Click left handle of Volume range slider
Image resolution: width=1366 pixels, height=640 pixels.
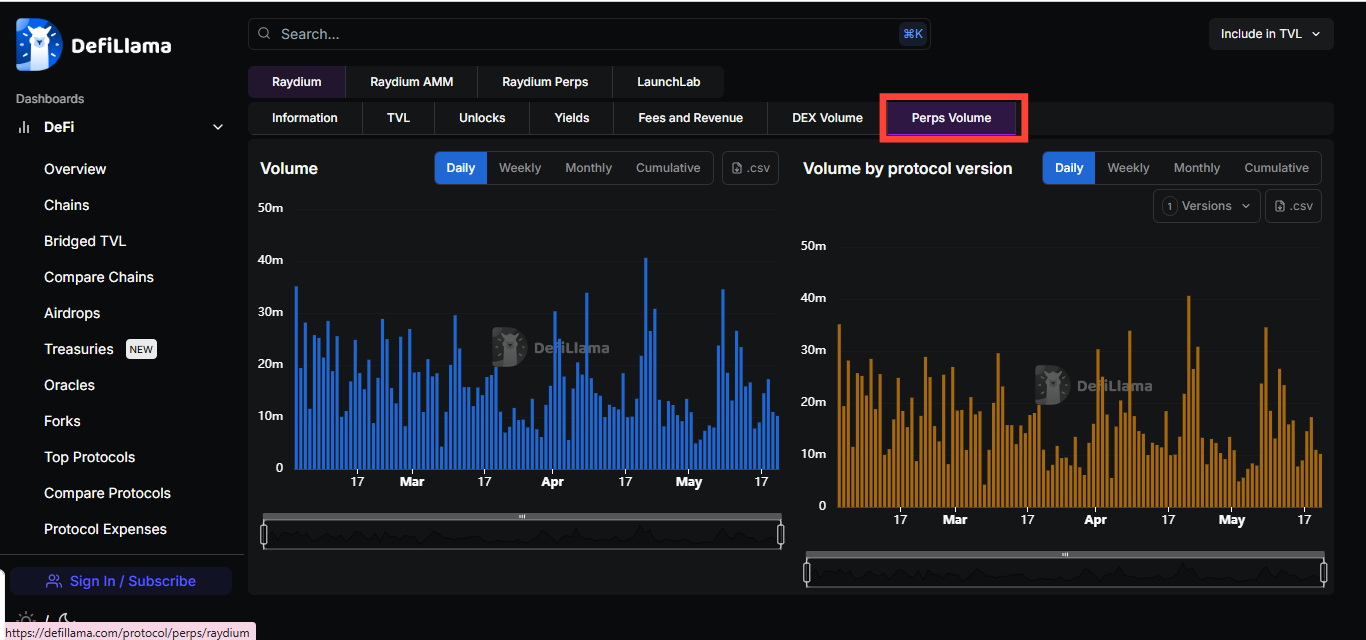(x=264, y=535)
